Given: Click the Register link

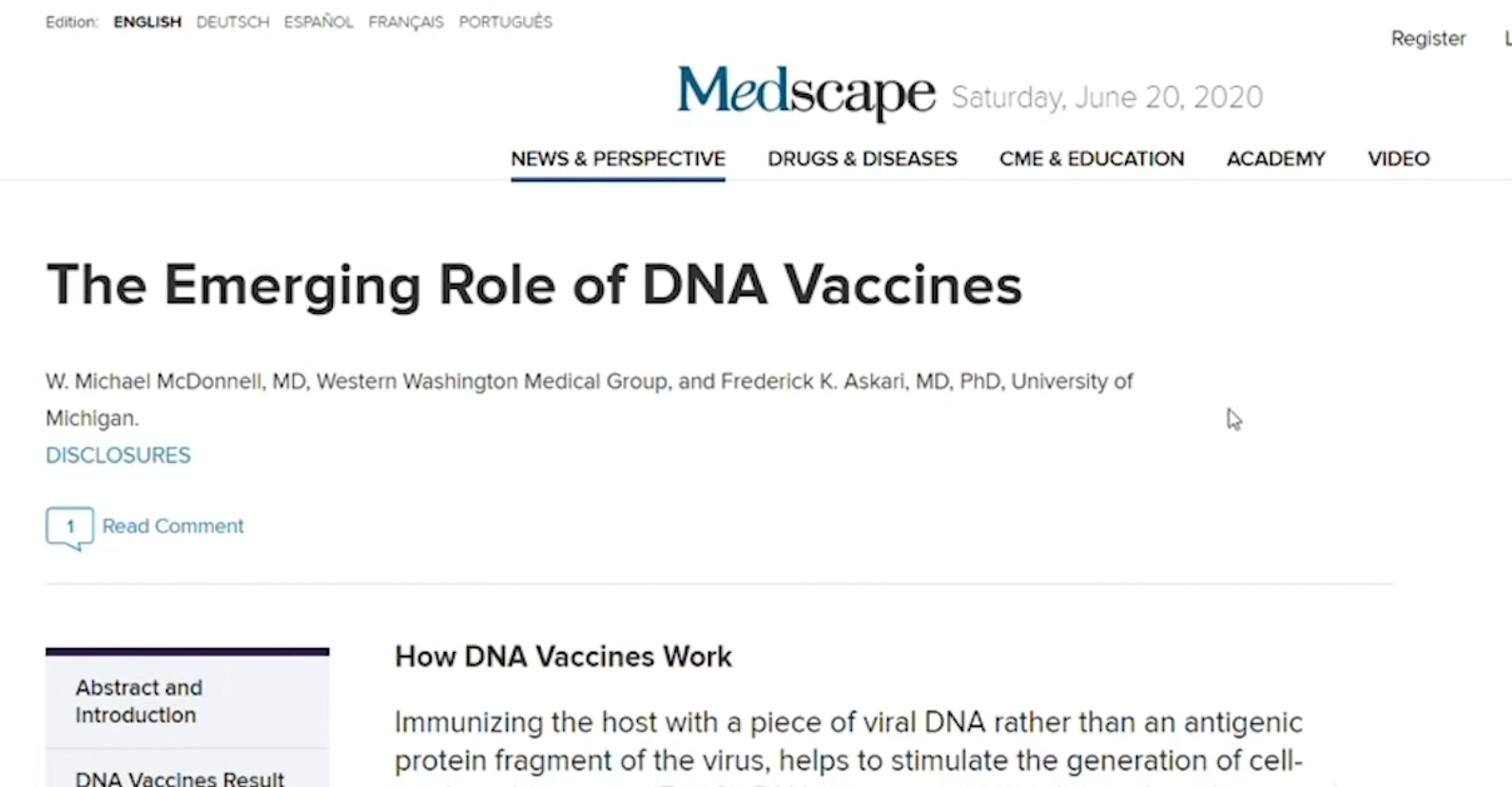Looking at the screenshot, I should (1427, 39).
